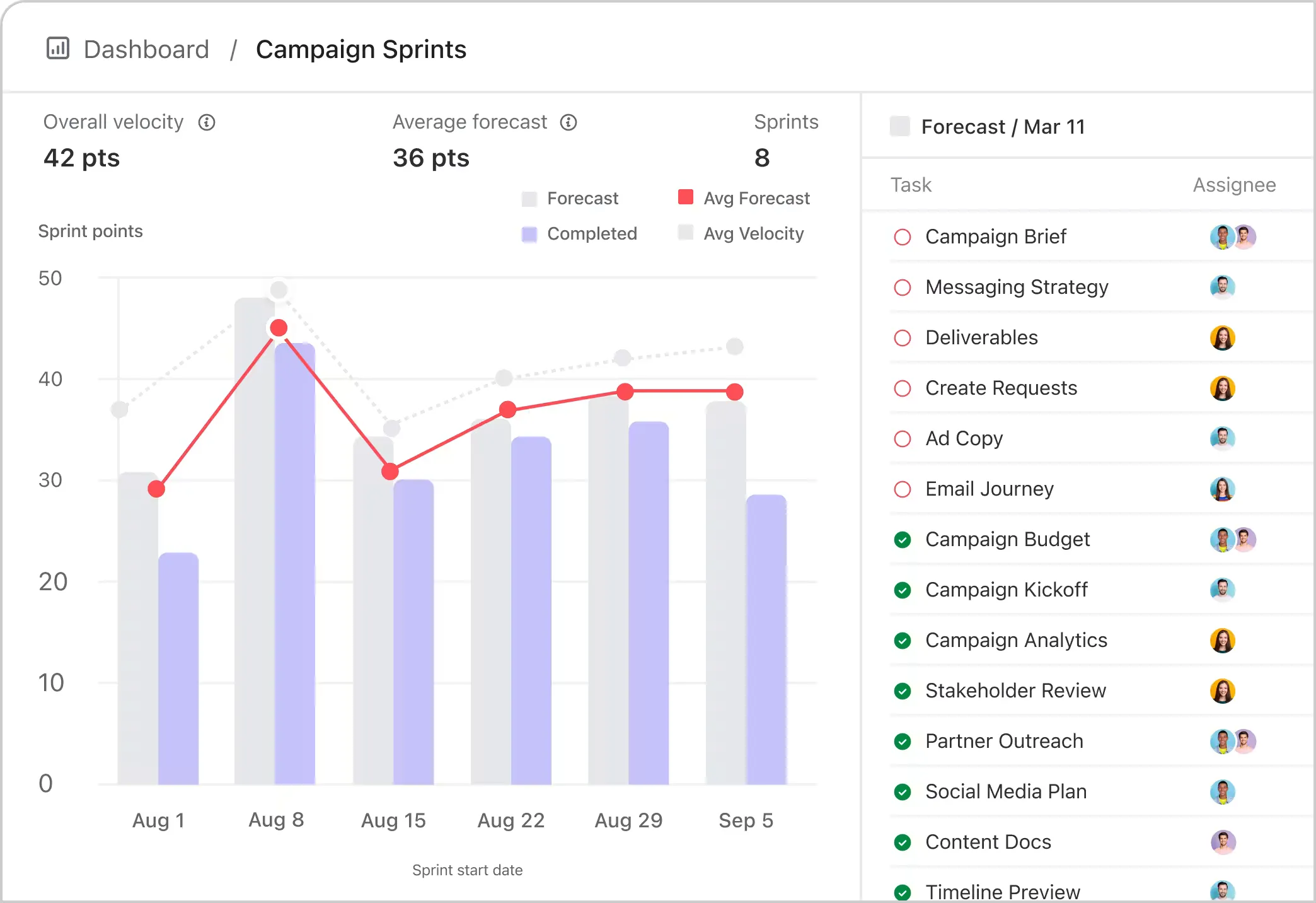This screenshot has width=1316, height=903.
Task: Click the Deliverables assignee avatar
Action: (1223, 338)
